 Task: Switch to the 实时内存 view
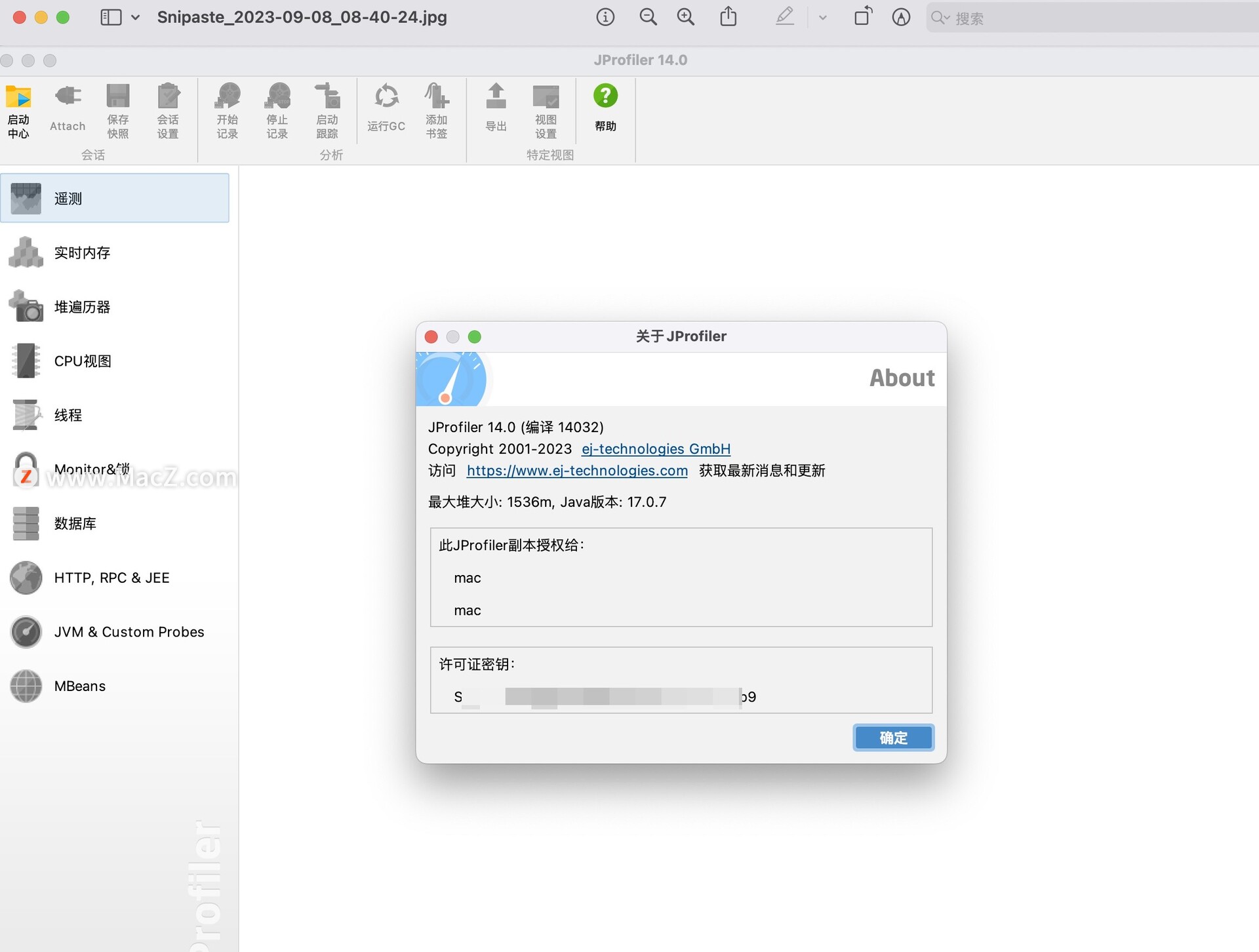coord(82,252)
